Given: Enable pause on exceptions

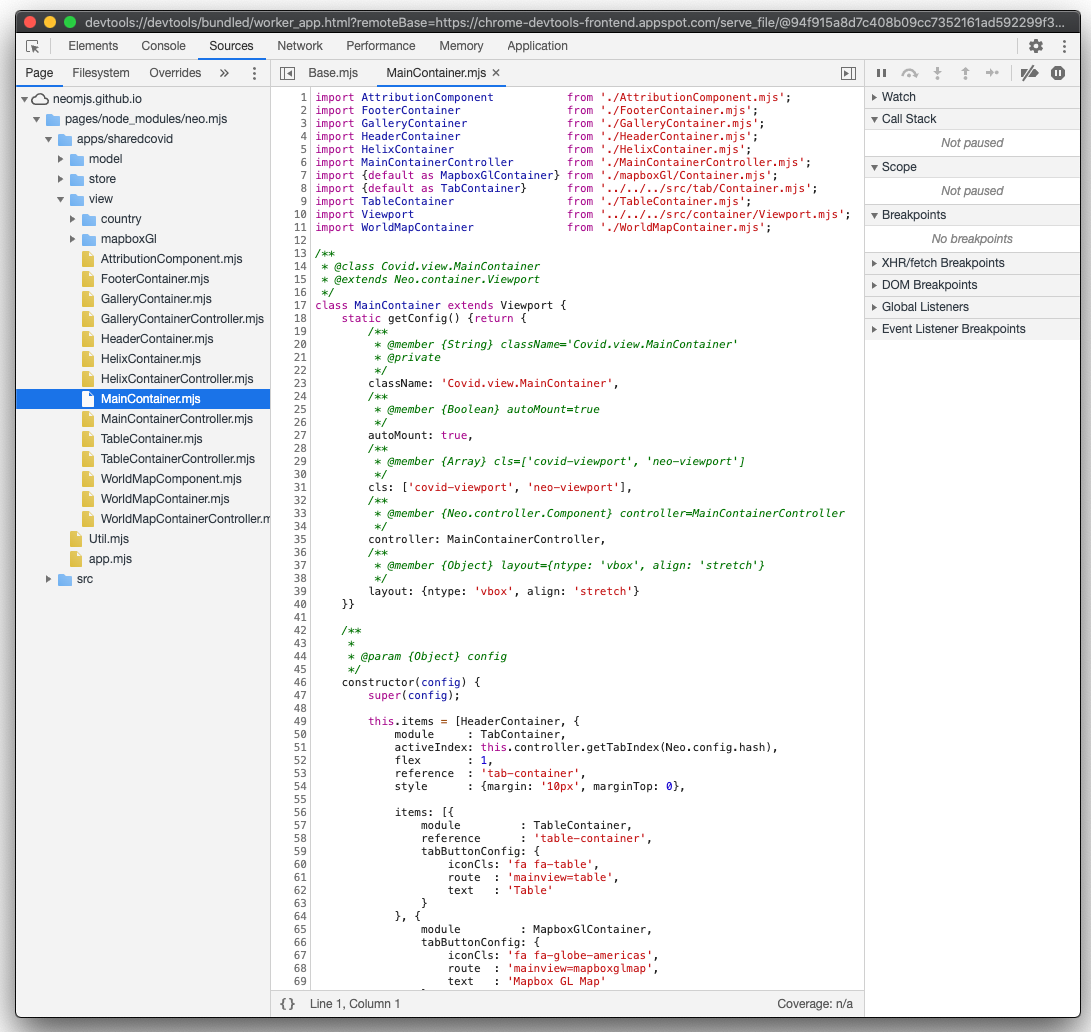Looking at the screenshot, I should pyautogui.click(x=1057, y=73).
